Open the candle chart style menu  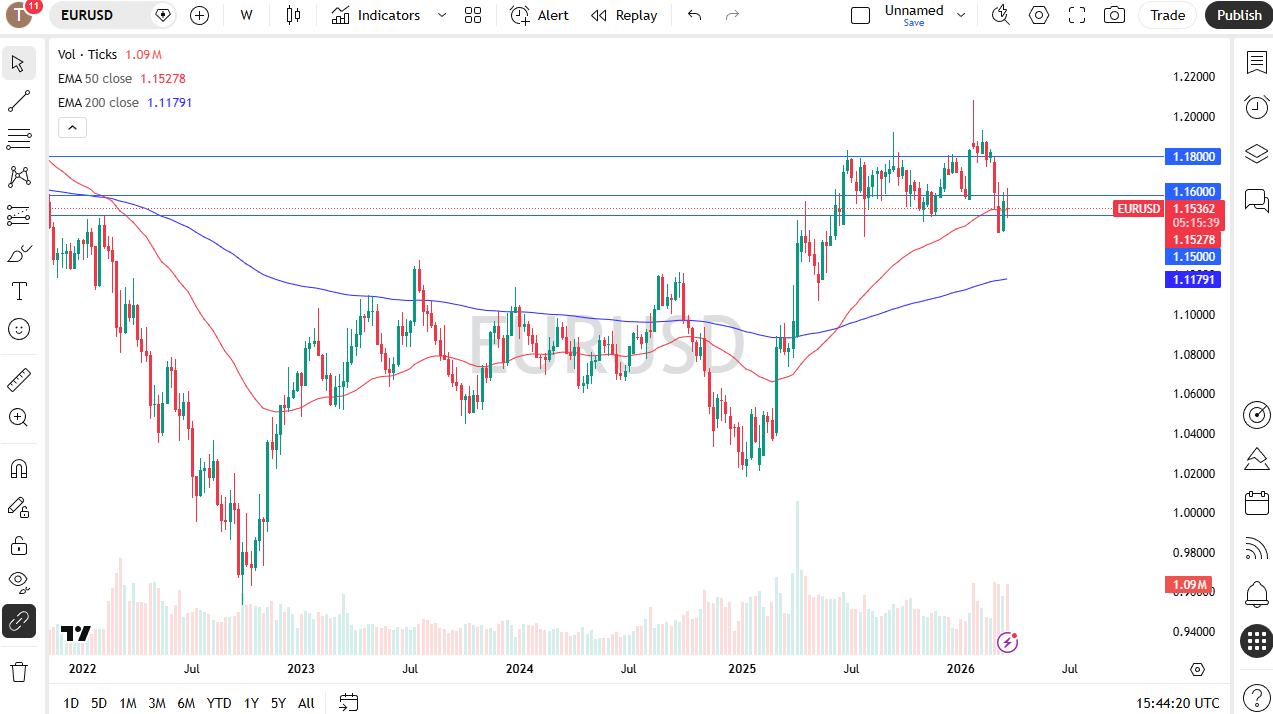pyautogui.click(x=292, y=15)
